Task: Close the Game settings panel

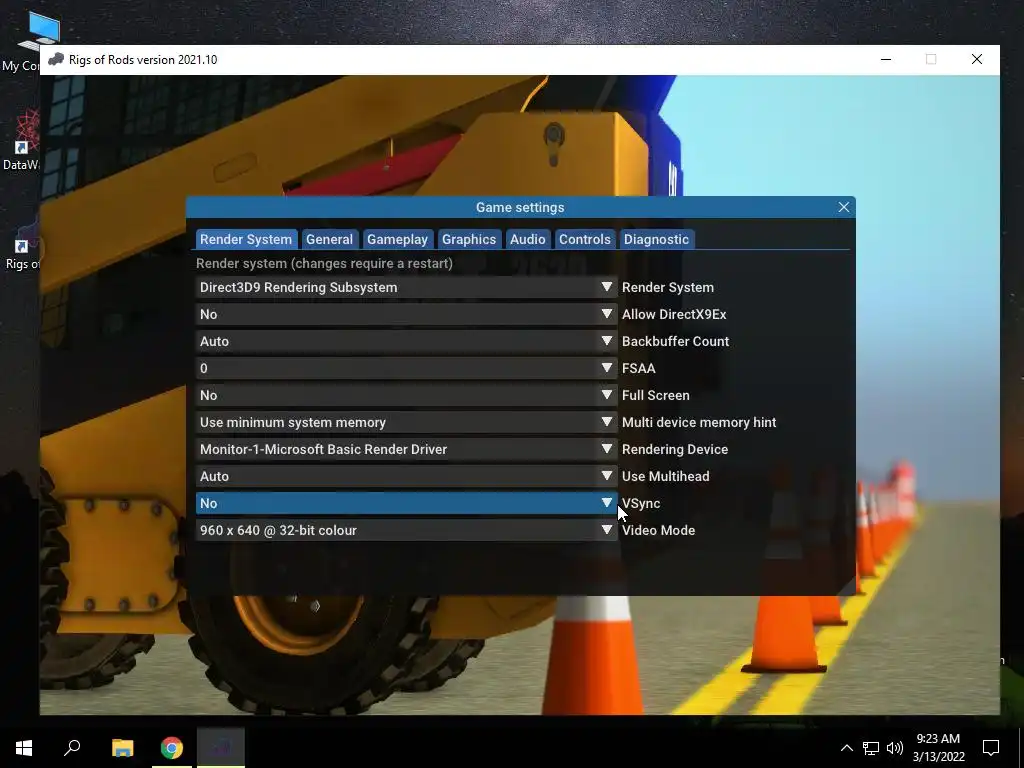Action: (x=844, y=207)
